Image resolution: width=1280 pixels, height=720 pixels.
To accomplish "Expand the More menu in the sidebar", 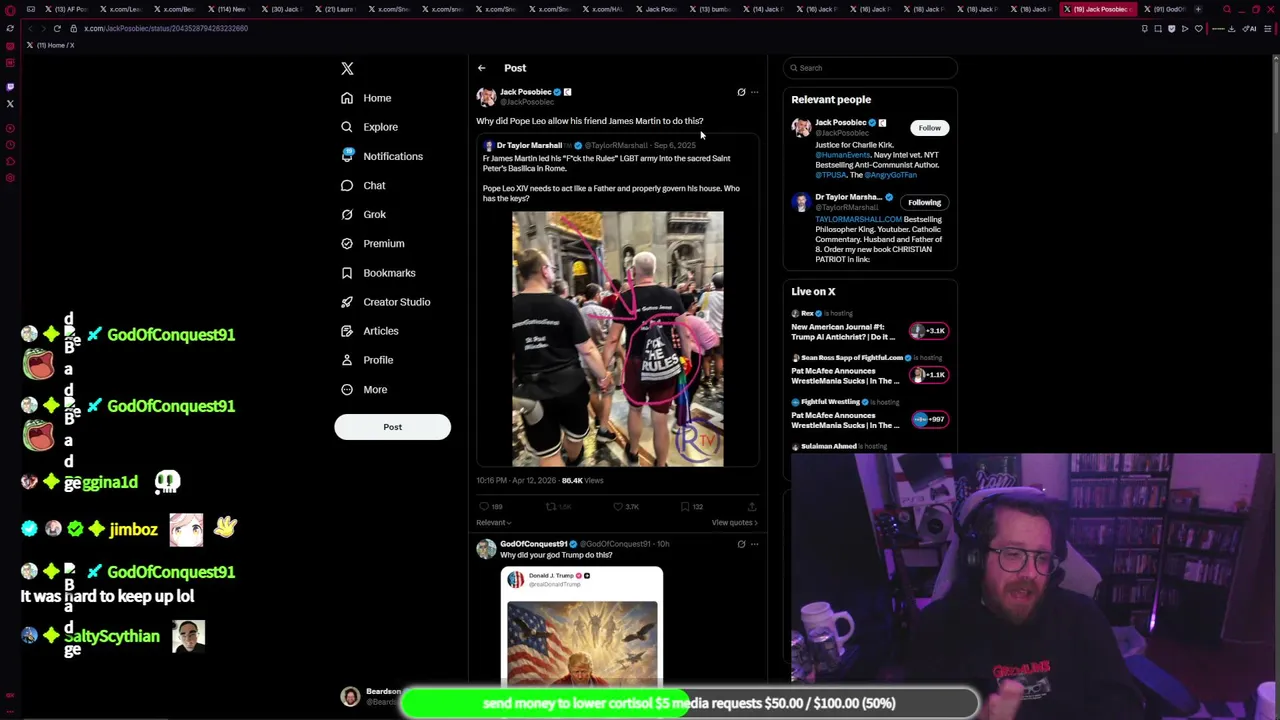I will (364, 389).
